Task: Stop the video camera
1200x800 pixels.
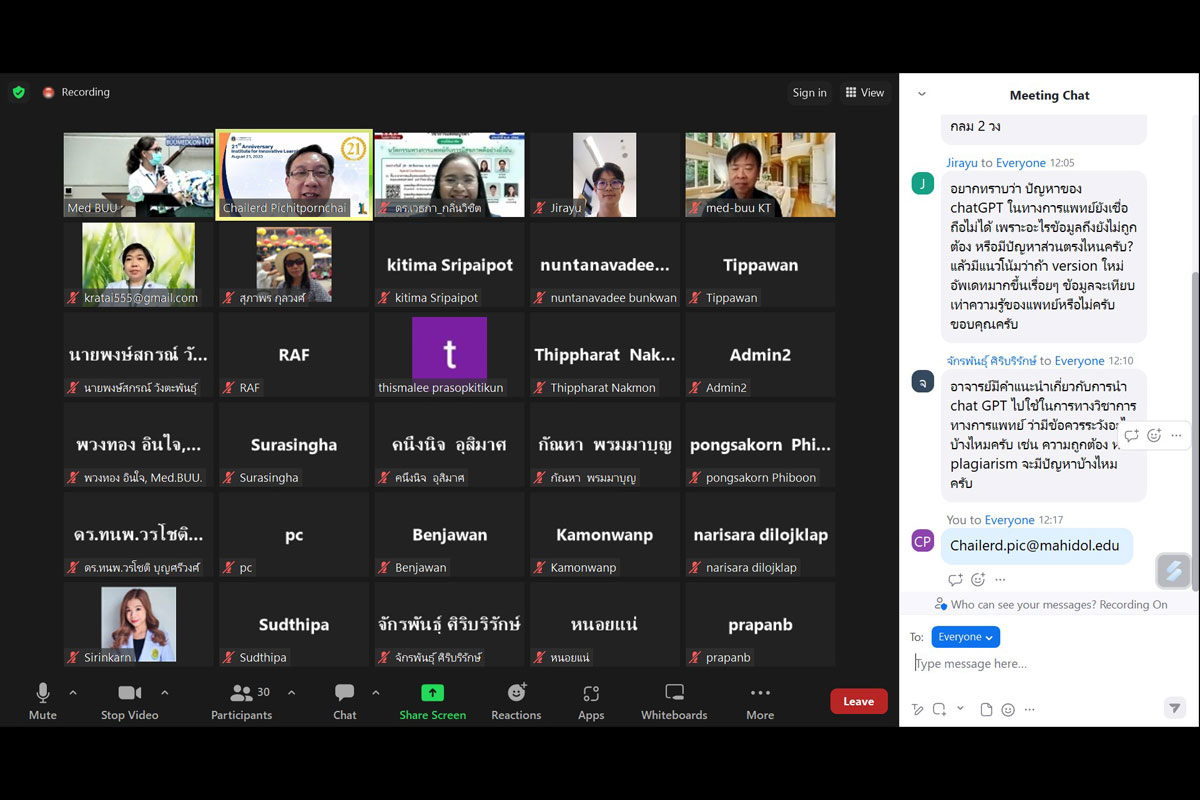Action: tap(129, 700)
